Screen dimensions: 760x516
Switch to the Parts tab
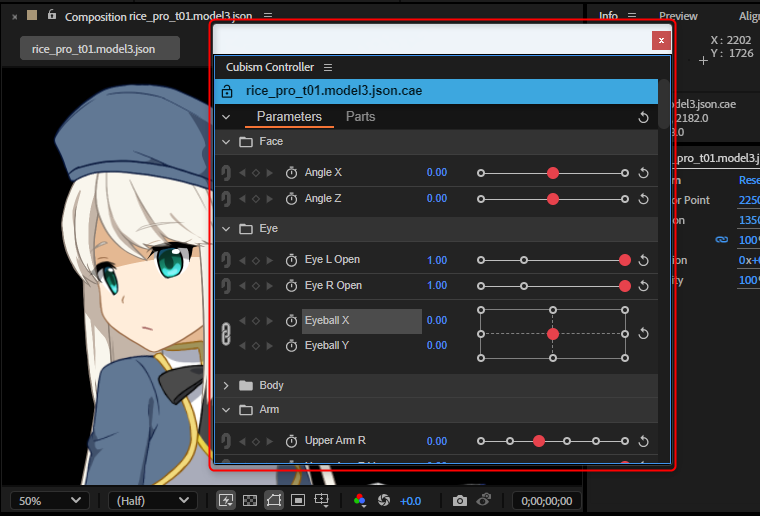coord(361,117)
